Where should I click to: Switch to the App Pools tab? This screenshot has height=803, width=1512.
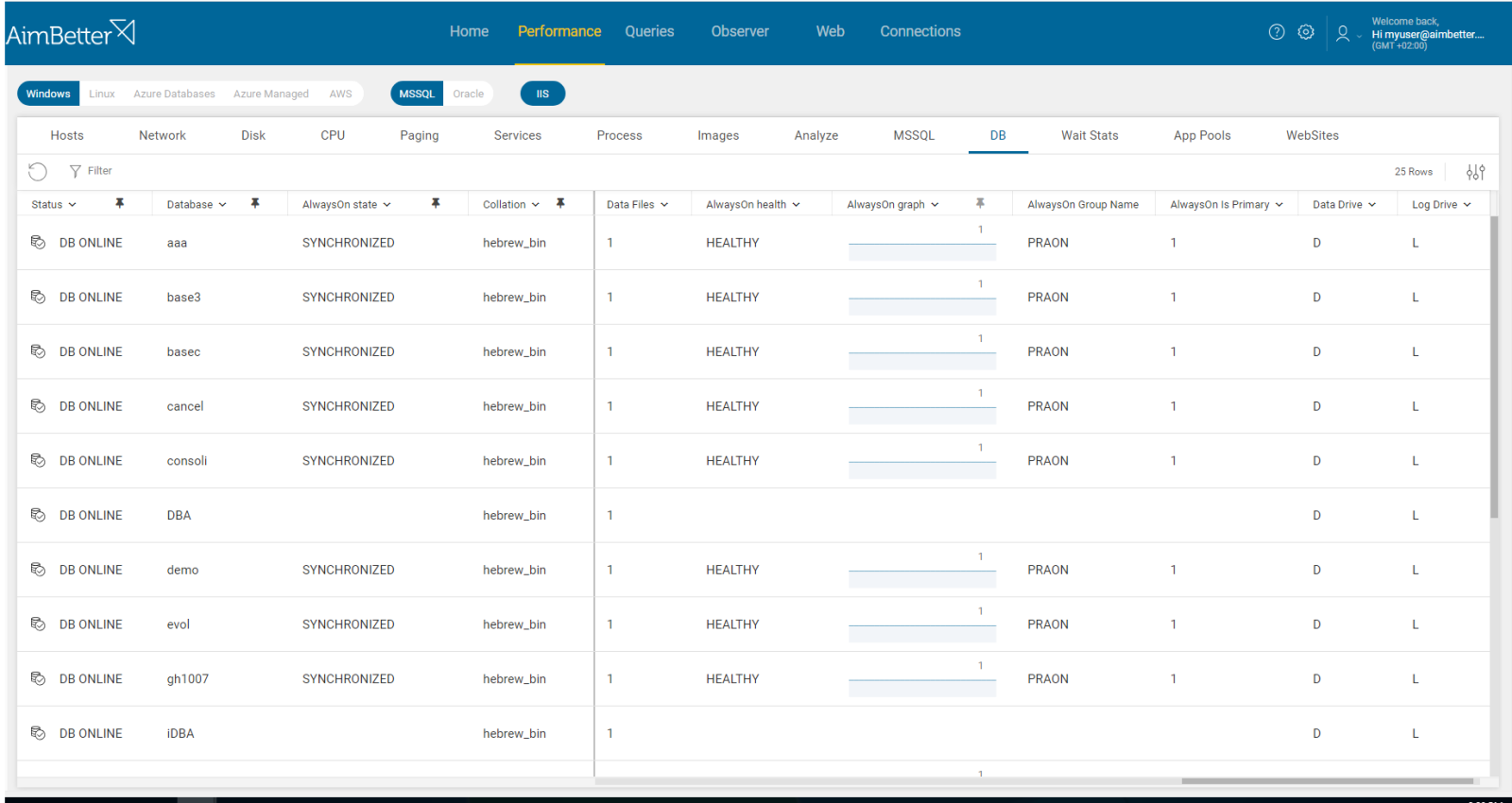tap(1202, 135)
